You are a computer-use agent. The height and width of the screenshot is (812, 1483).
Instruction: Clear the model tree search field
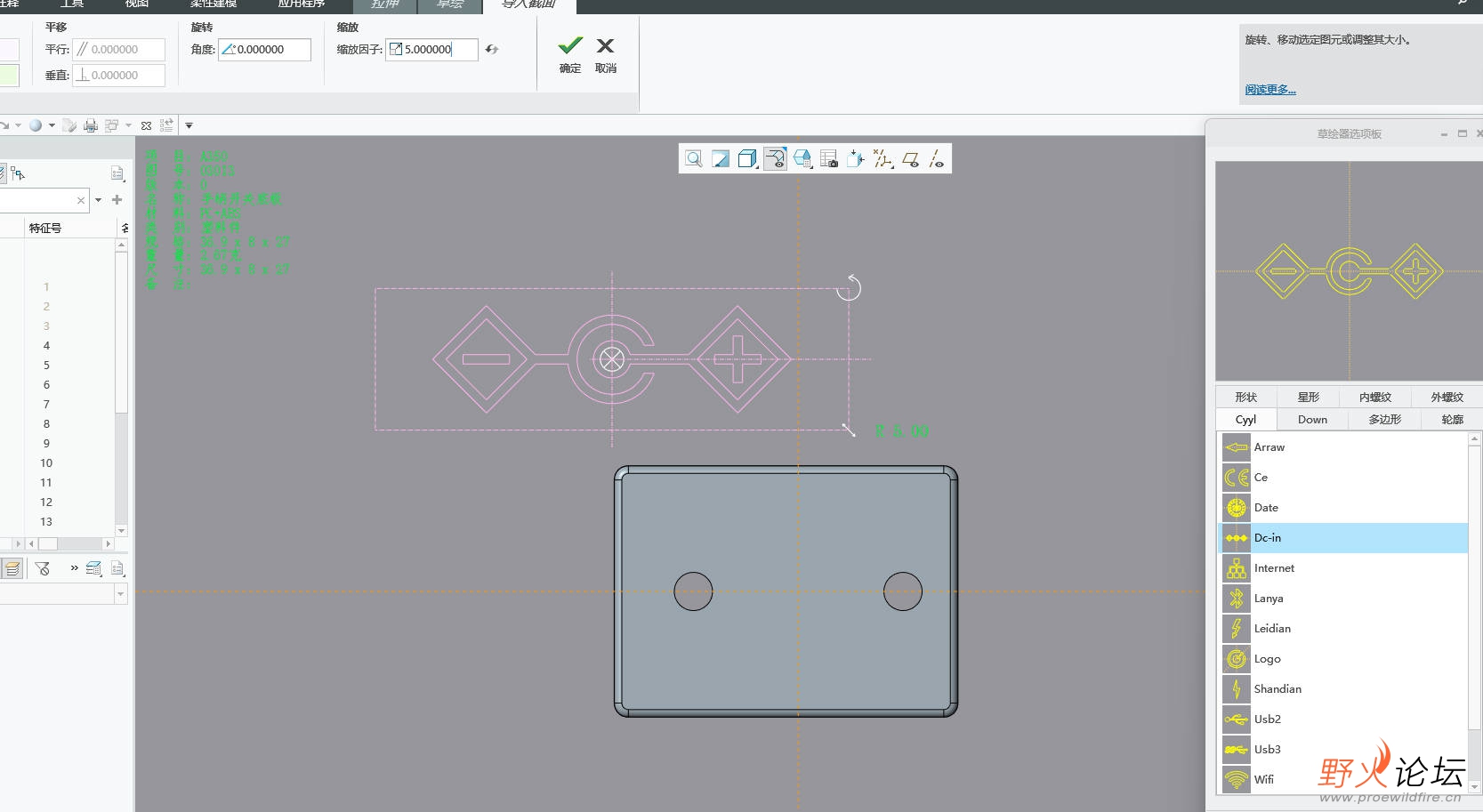click(x=81, y=200)
